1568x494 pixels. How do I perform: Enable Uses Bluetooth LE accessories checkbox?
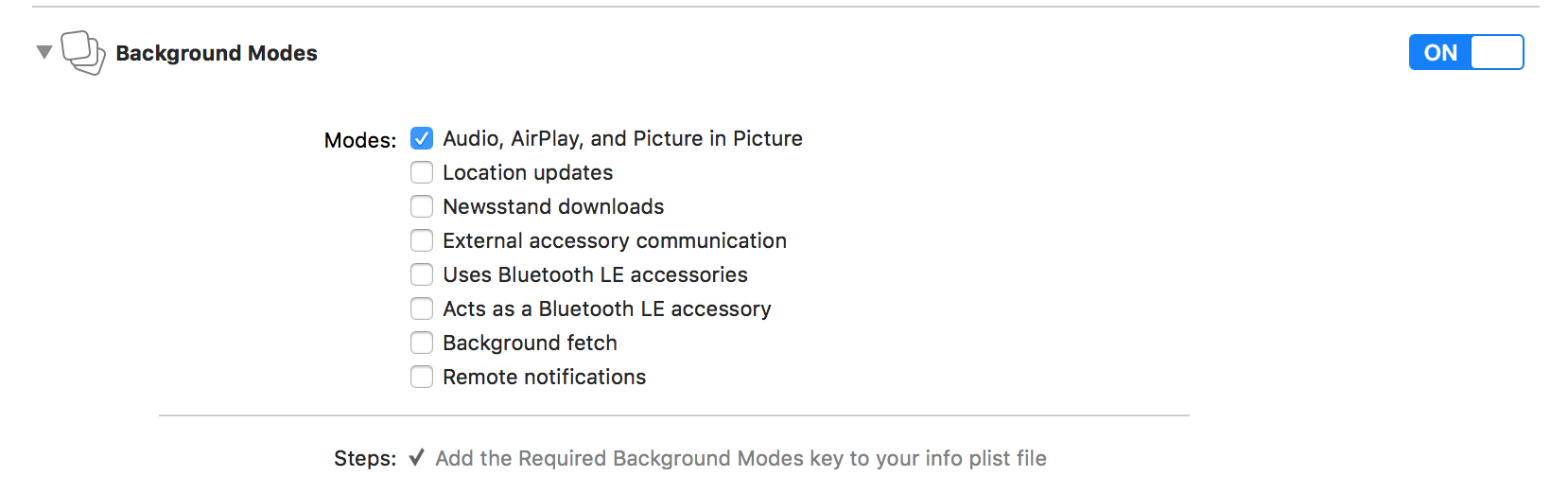coord(422,274)
